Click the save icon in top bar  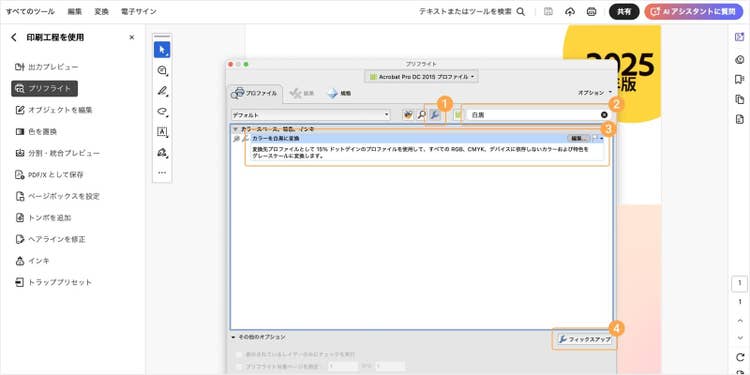[549, 11]
